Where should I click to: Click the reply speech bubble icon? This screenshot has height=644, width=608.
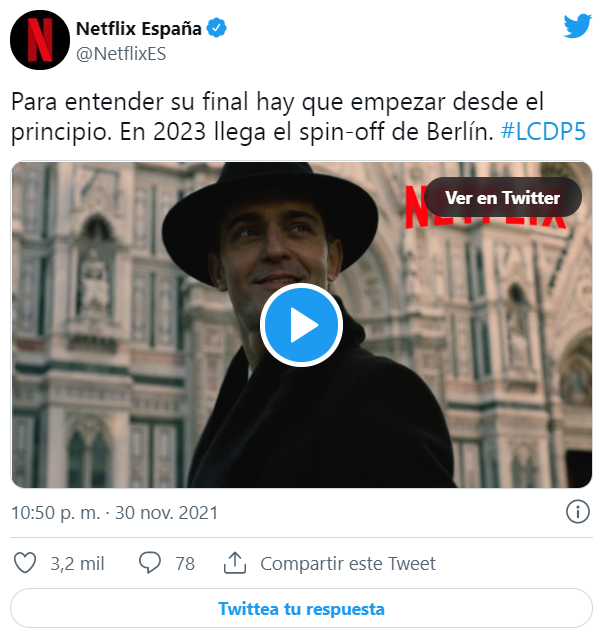click(x=150, y=563)
